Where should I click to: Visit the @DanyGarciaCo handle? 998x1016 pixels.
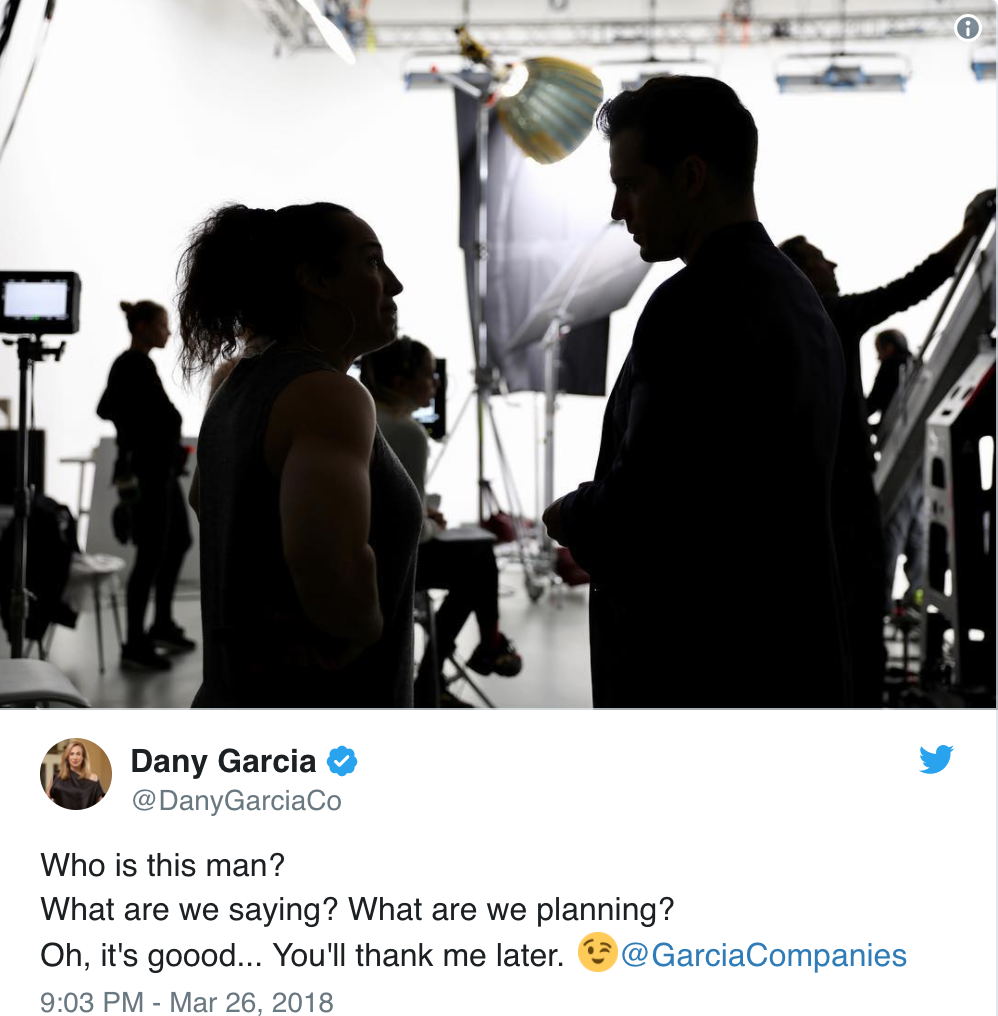point(236,801)
